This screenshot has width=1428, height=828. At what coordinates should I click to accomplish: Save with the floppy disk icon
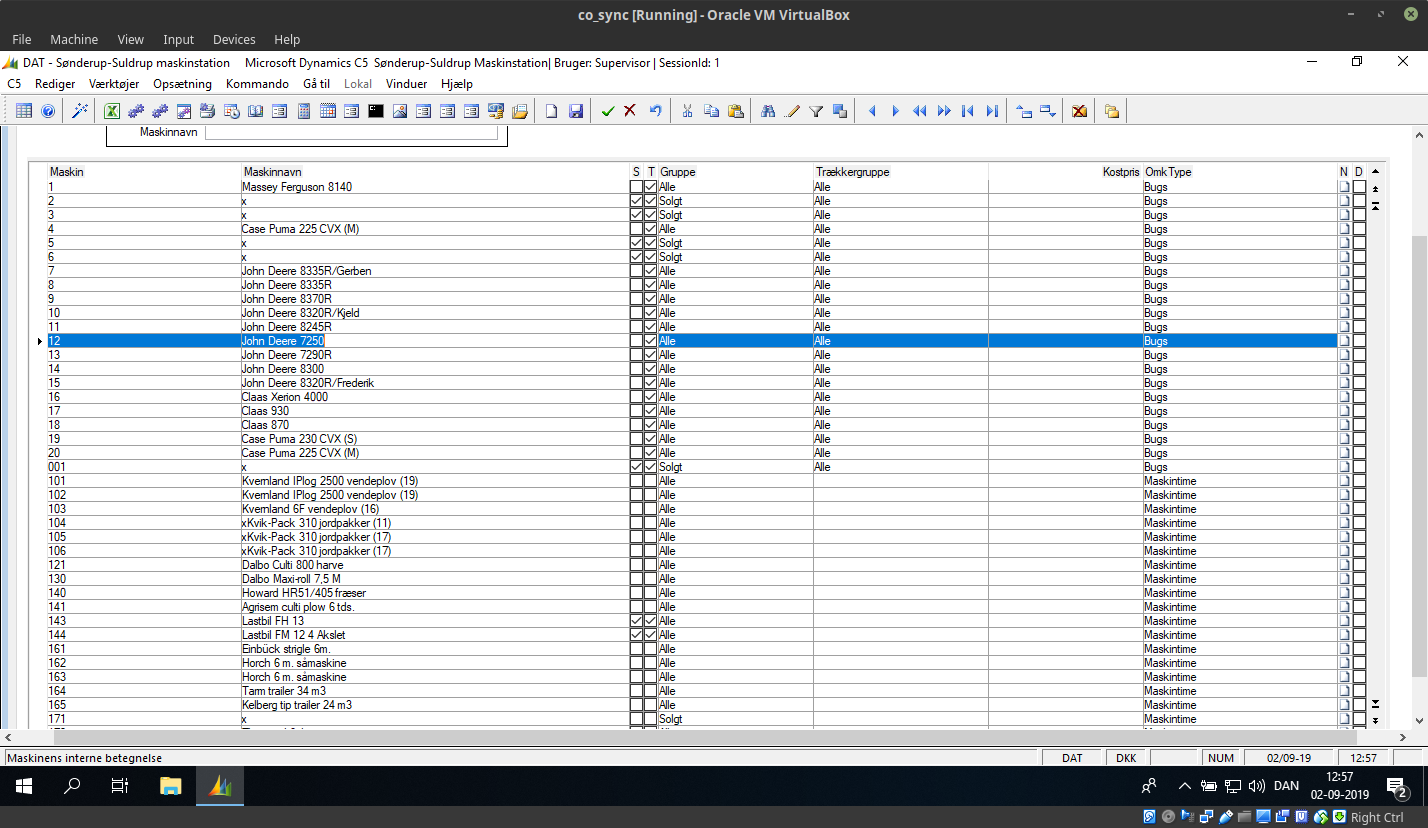[x=576, y=111]
